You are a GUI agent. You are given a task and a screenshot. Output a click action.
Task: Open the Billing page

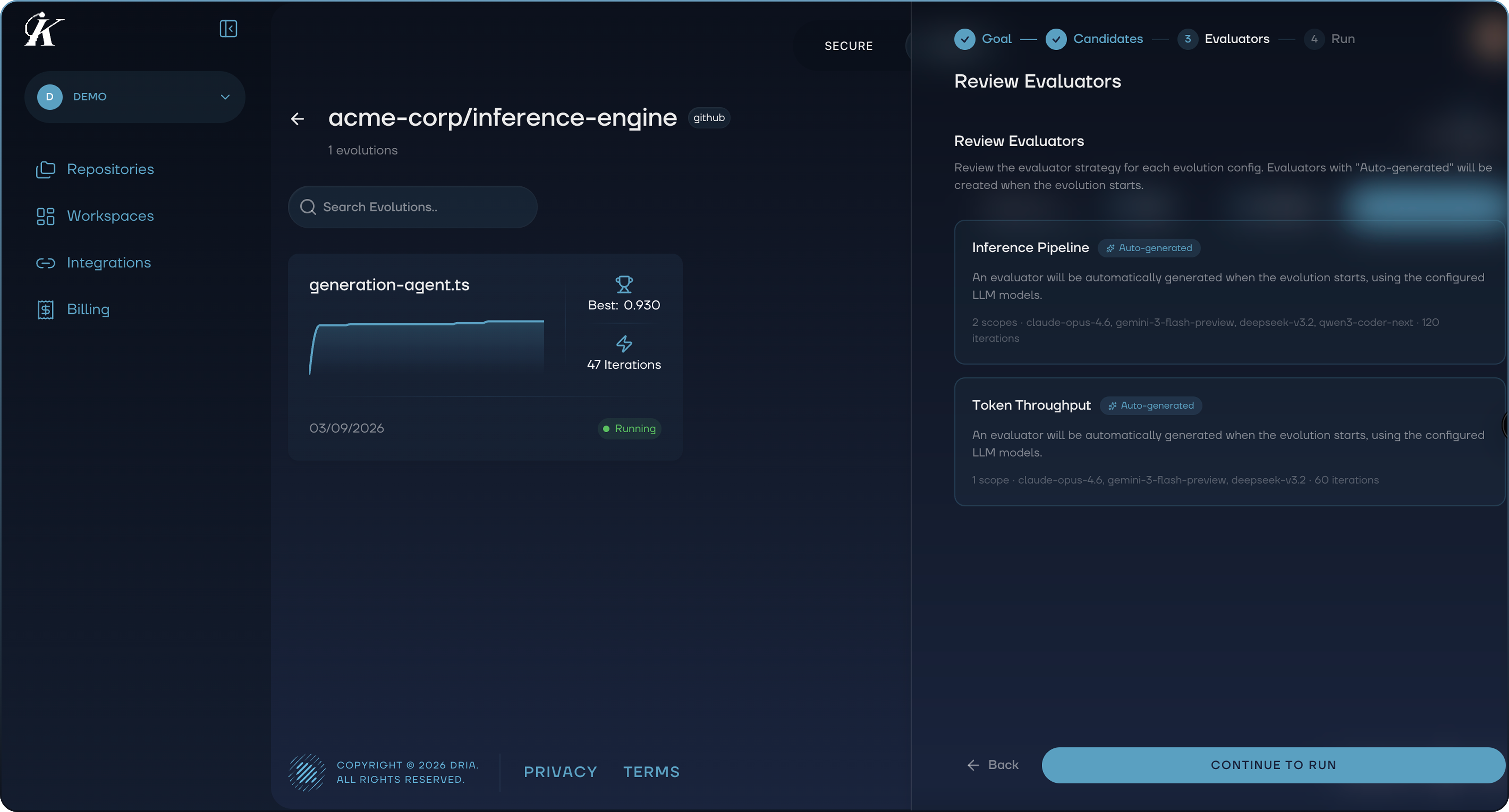coord(88,309)
